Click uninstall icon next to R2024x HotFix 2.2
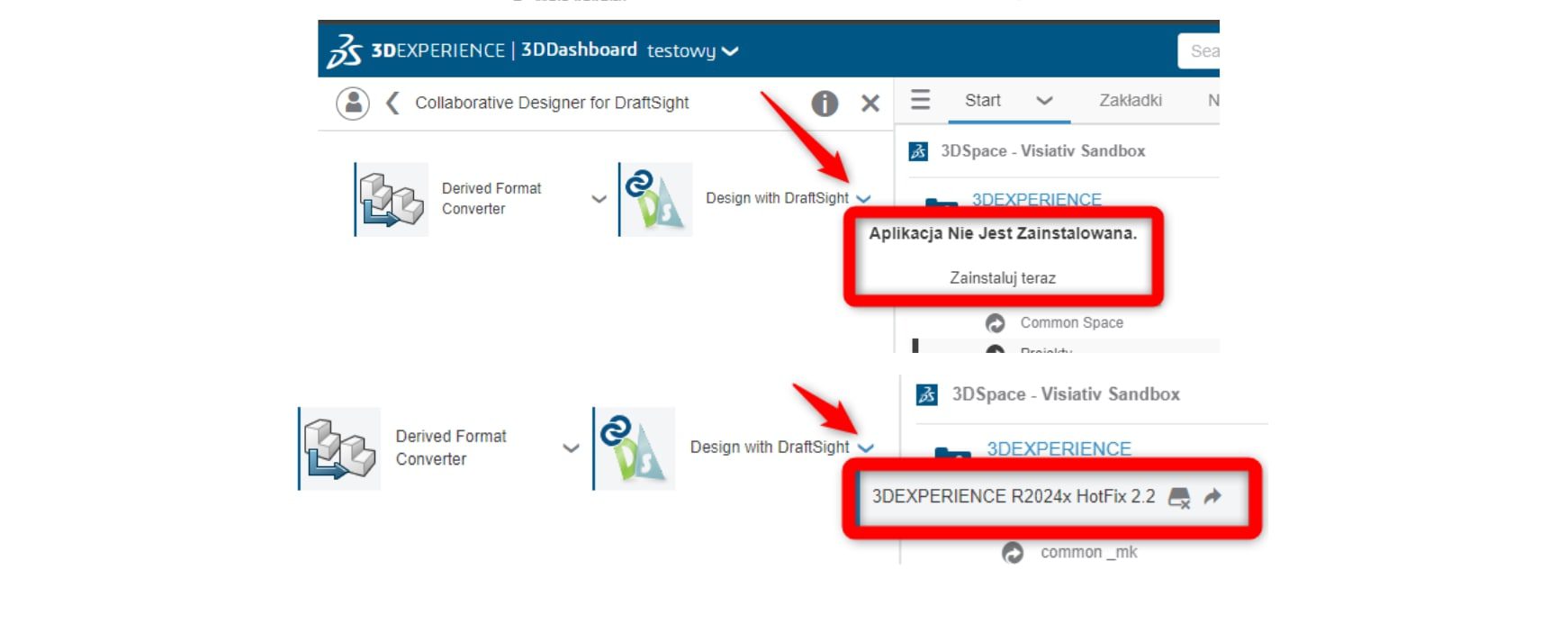The width and height of the screenshot is (1568, 624). point(1179,497)
